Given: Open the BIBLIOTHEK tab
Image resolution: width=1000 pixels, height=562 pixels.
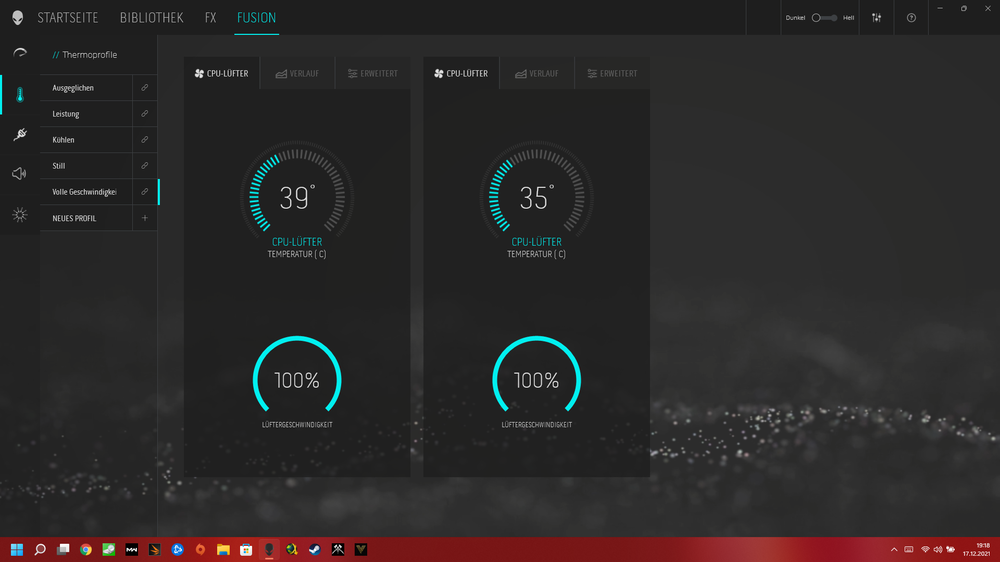Looking at the screenshot, I should pos(151,18).
